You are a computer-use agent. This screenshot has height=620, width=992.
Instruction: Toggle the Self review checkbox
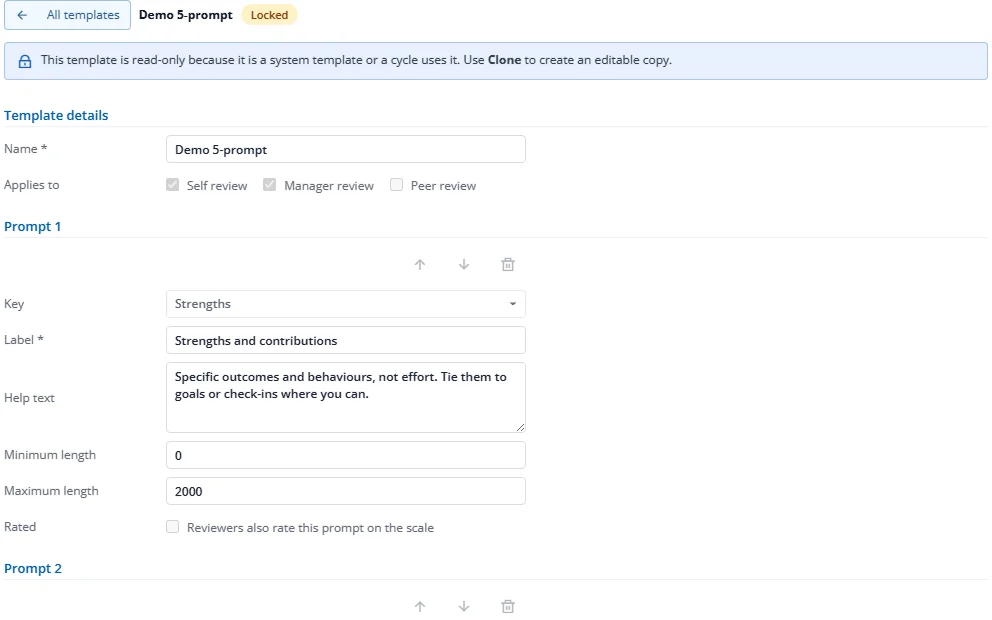click(172, 185)
